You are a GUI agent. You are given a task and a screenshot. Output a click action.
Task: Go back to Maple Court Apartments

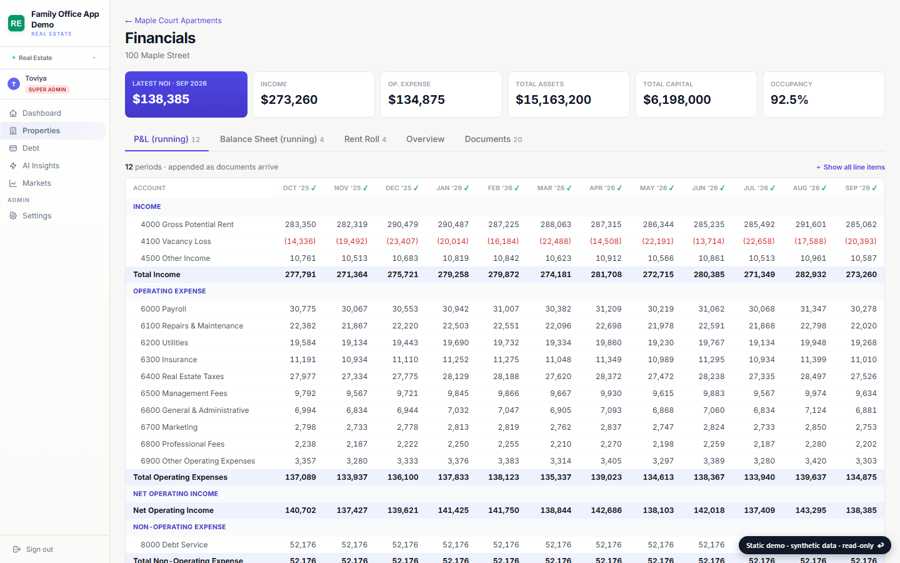click(x=173, y=21)
